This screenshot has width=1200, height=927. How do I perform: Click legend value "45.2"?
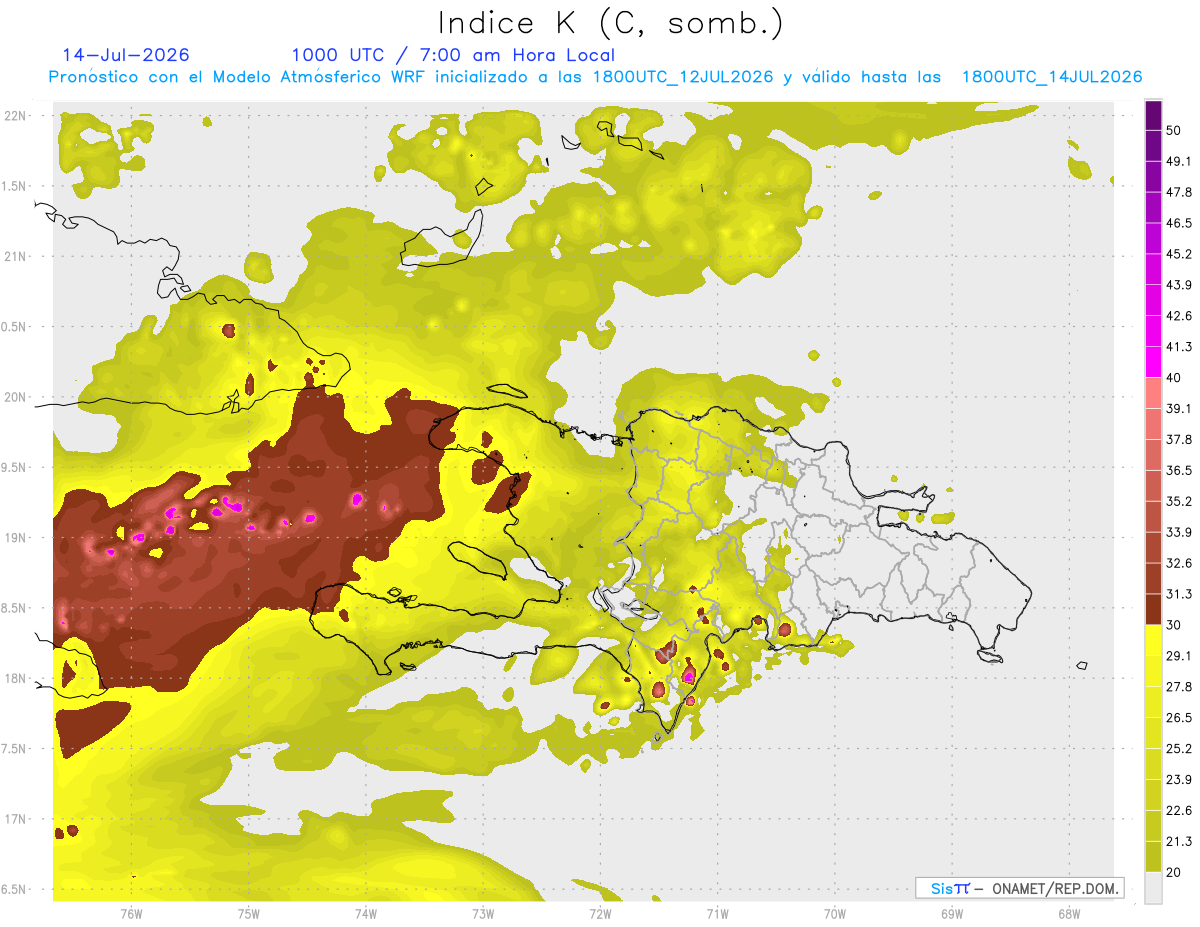tap(1179, 254)
